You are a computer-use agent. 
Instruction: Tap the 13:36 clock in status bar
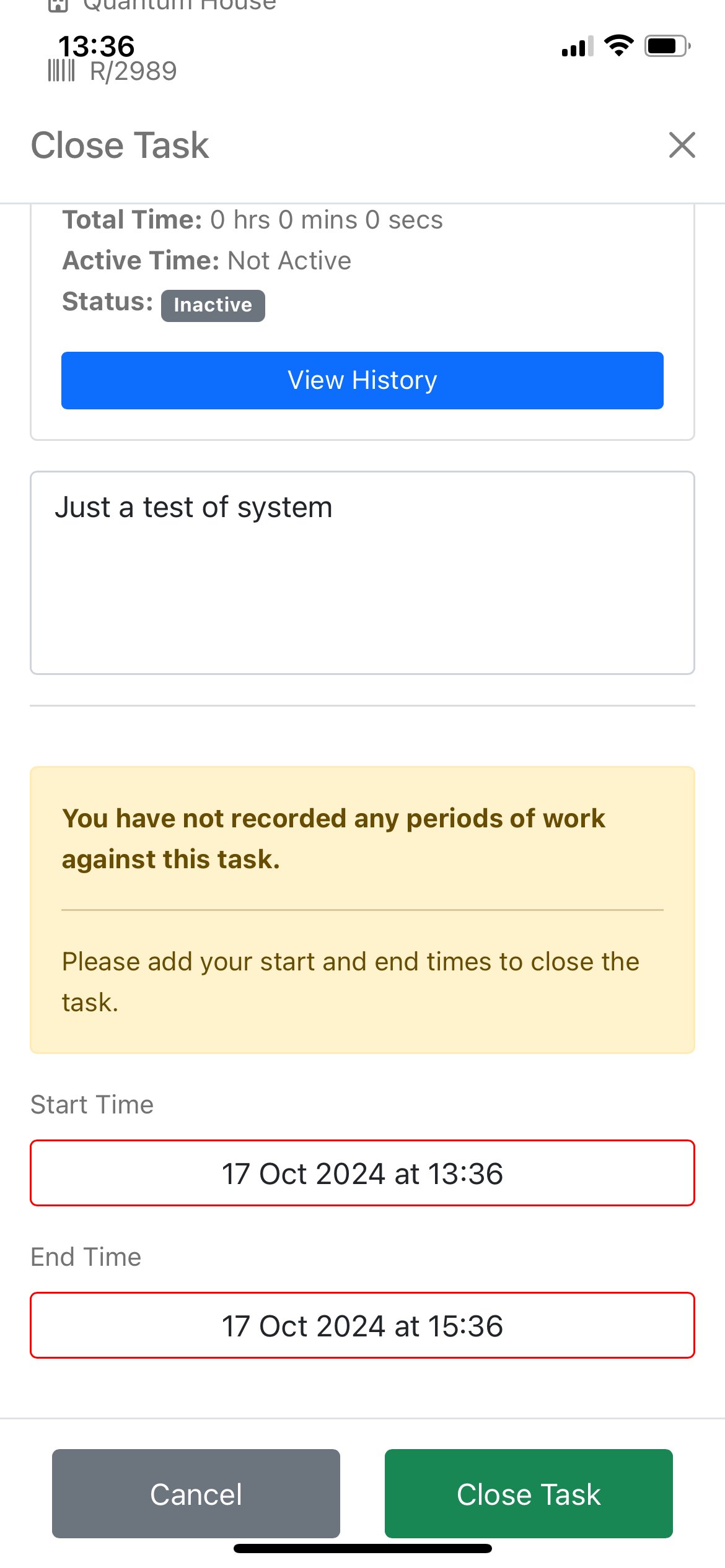coord(96,46)
